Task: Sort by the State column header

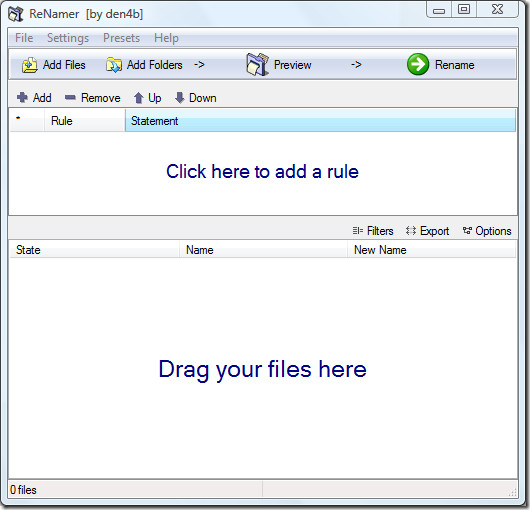Action: point(94,250)
